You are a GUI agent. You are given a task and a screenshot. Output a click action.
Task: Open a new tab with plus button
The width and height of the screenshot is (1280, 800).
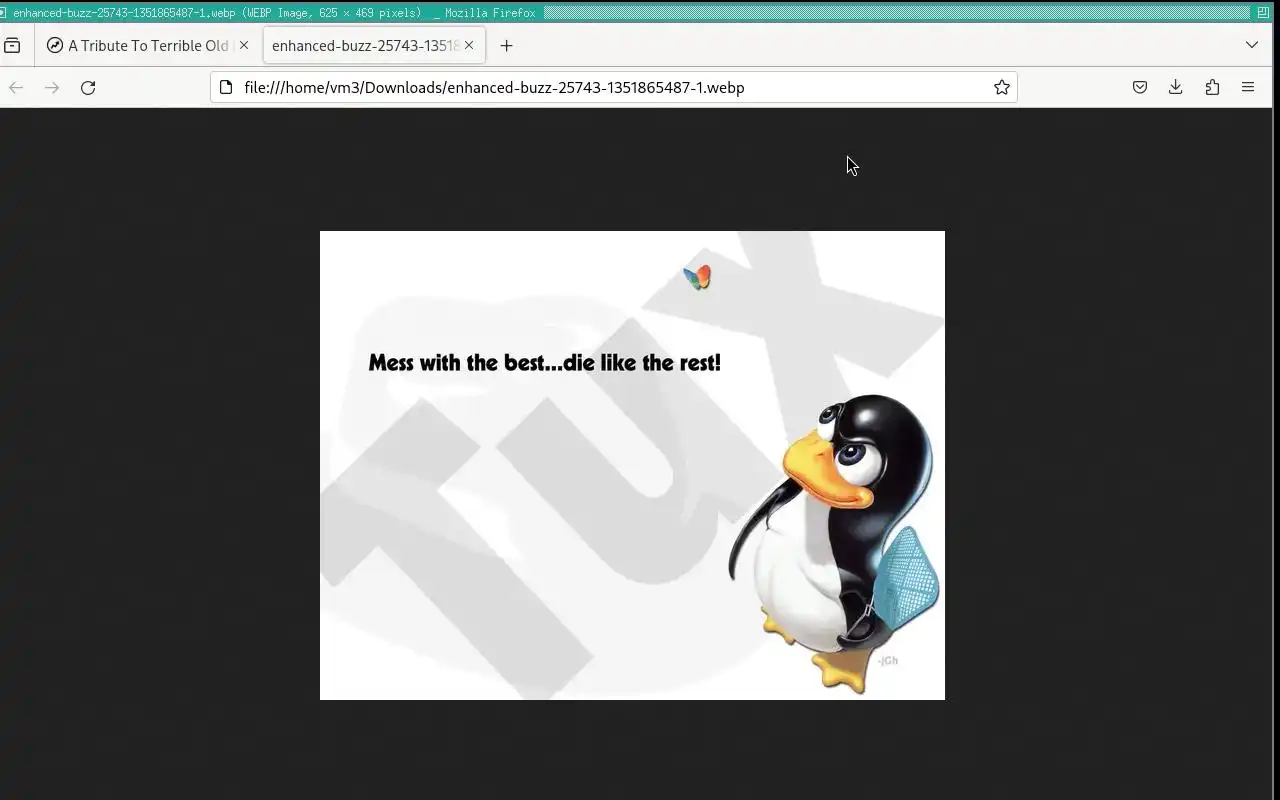506,45
